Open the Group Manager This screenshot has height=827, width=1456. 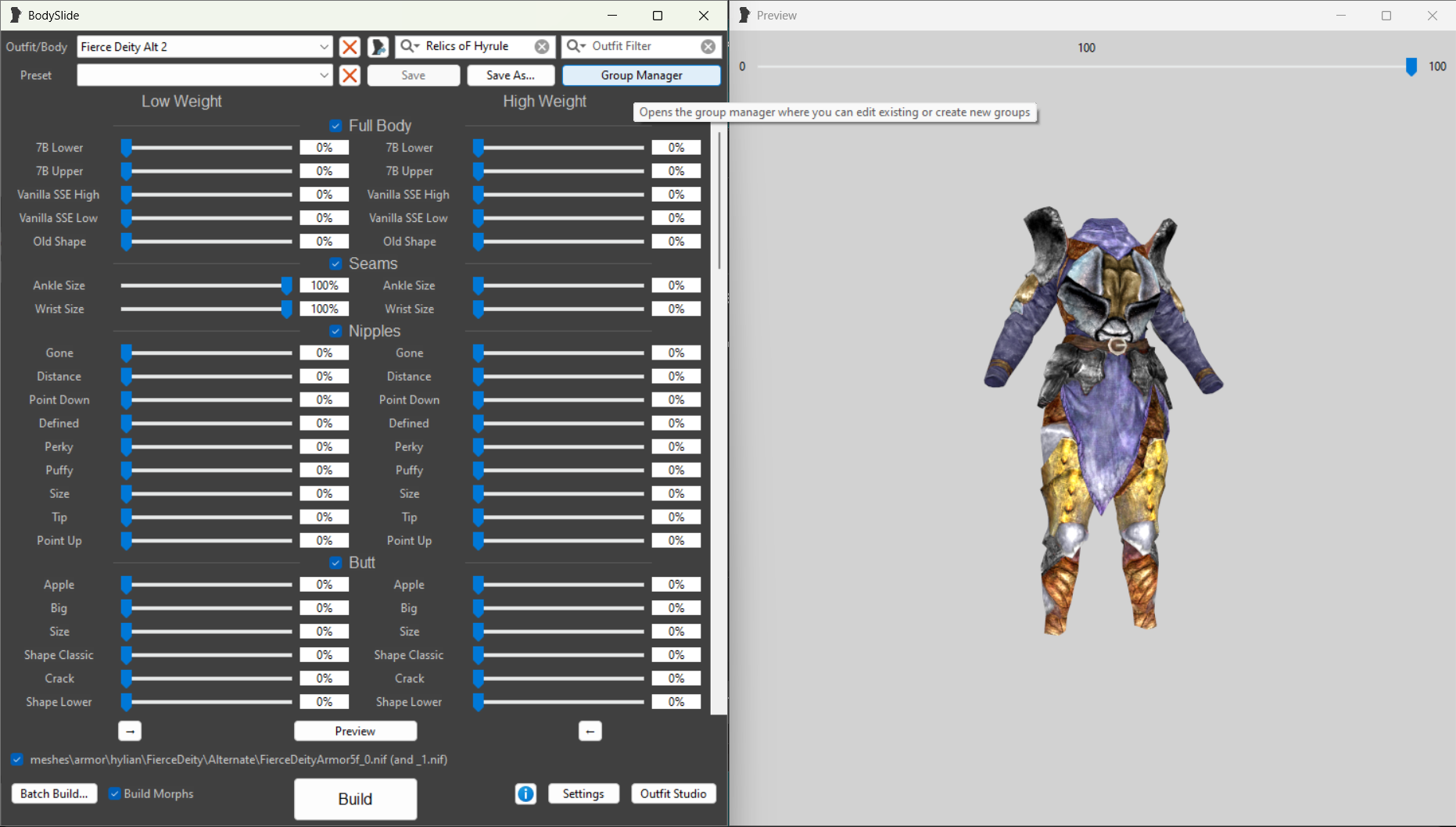tap(641, 75)
